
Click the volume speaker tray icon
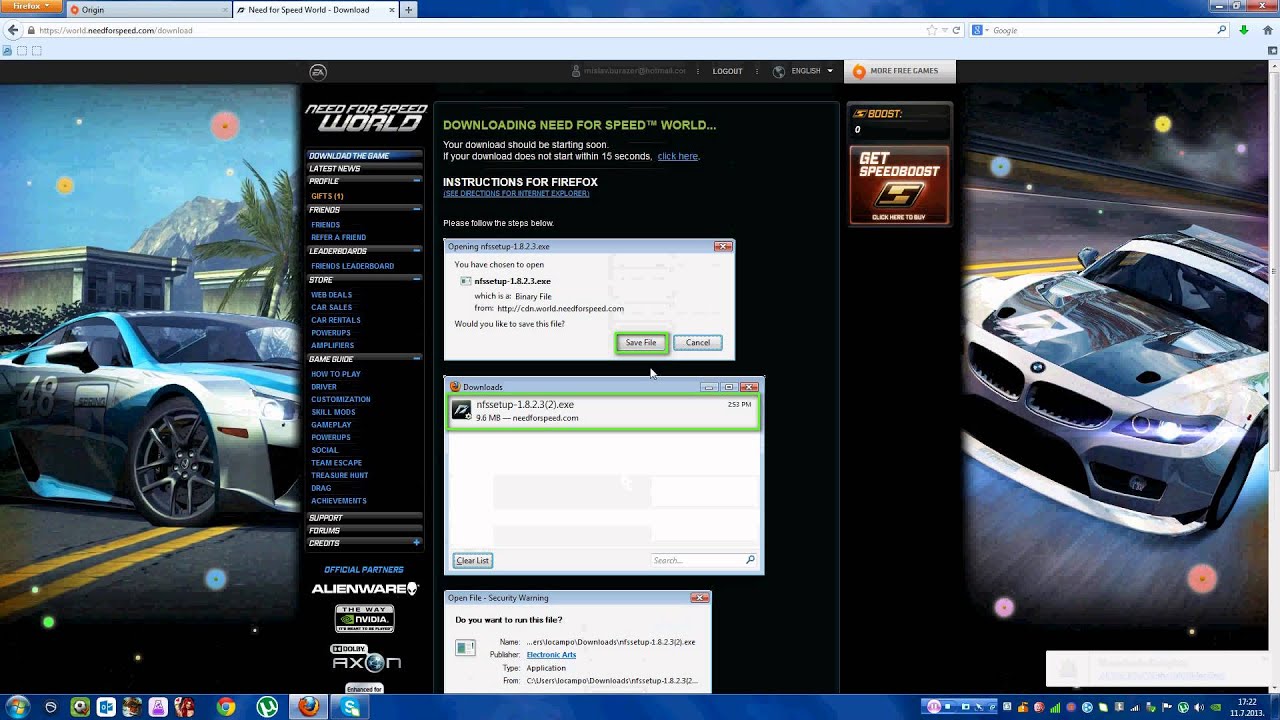1198,707
